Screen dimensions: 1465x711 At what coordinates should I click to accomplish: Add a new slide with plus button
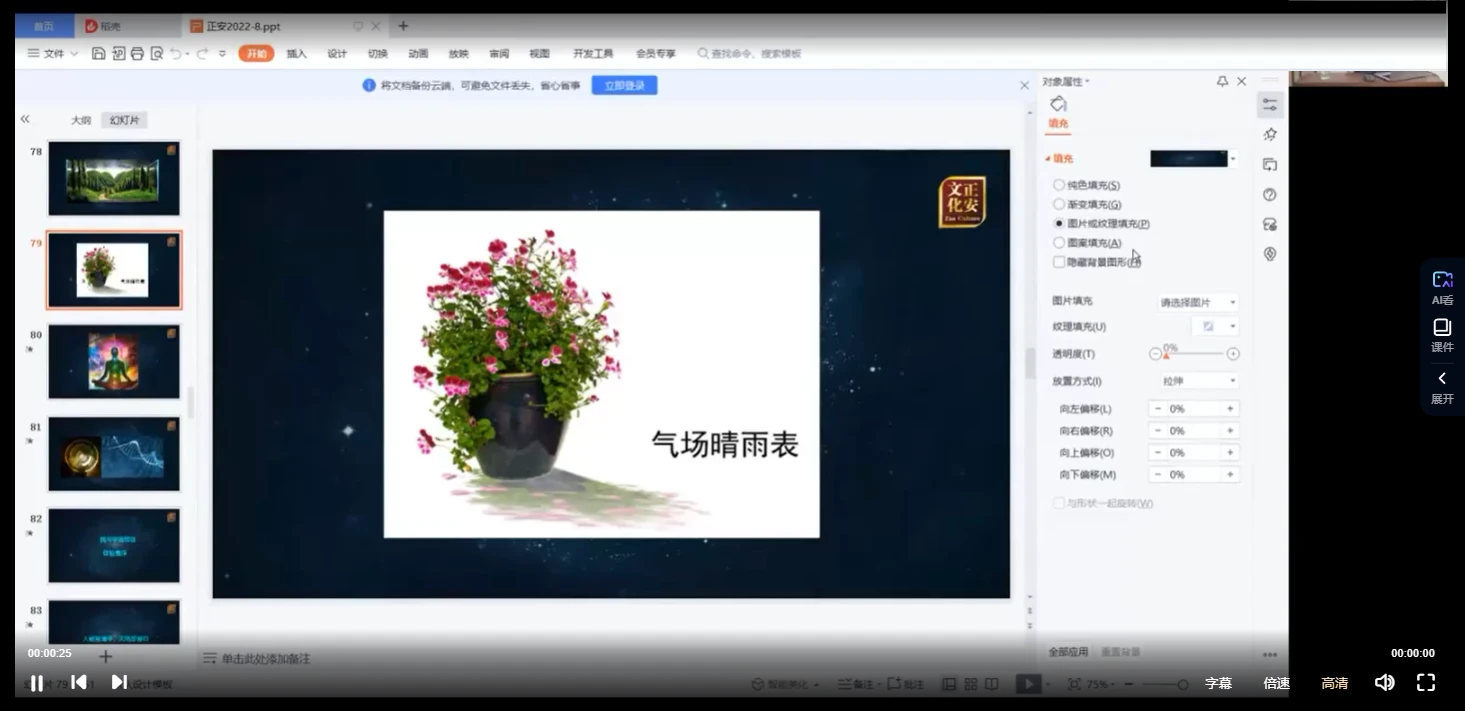pos(105,657)
